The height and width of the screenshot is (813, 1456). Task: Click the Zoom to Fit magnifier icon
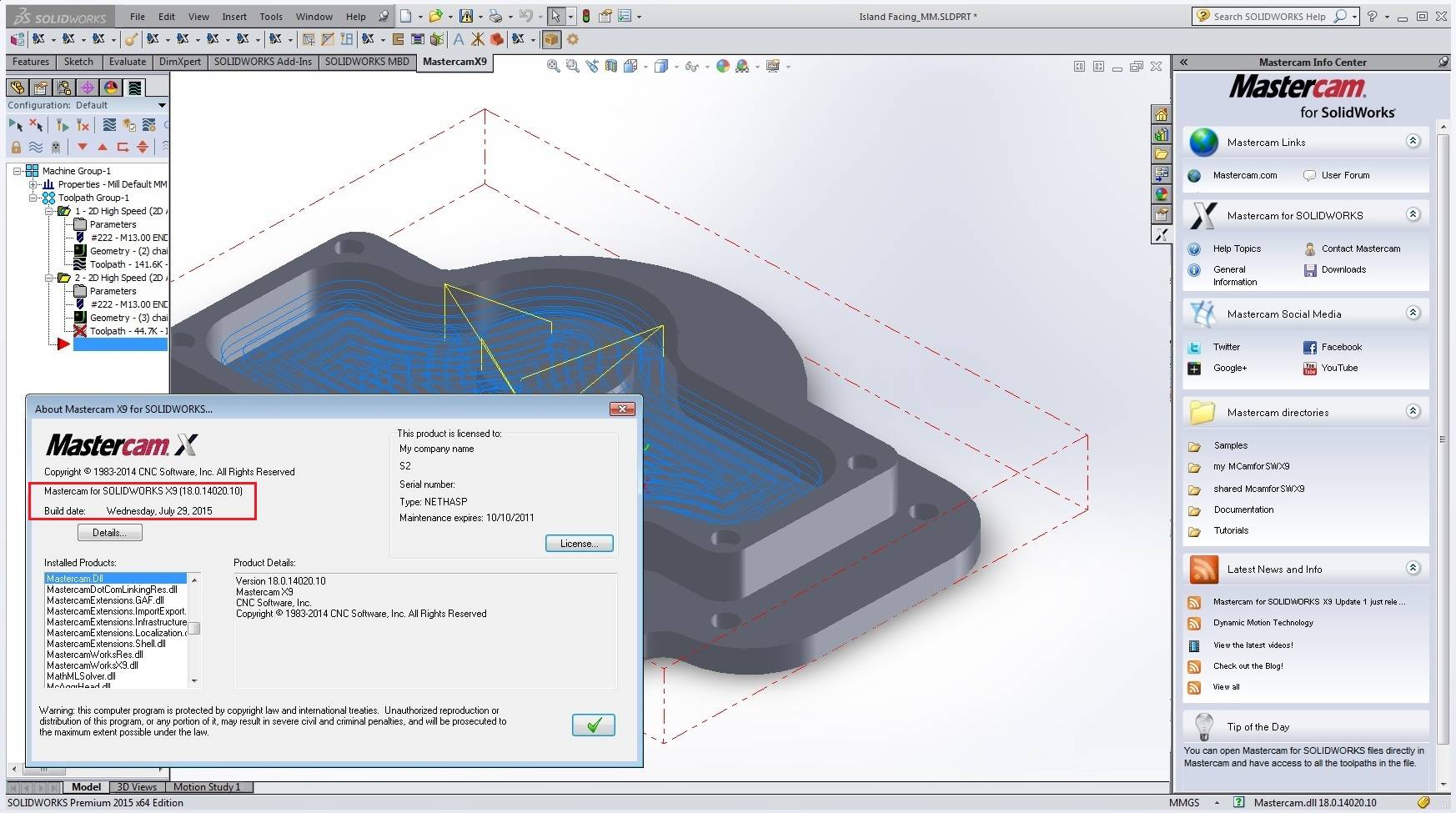point(553,66)
